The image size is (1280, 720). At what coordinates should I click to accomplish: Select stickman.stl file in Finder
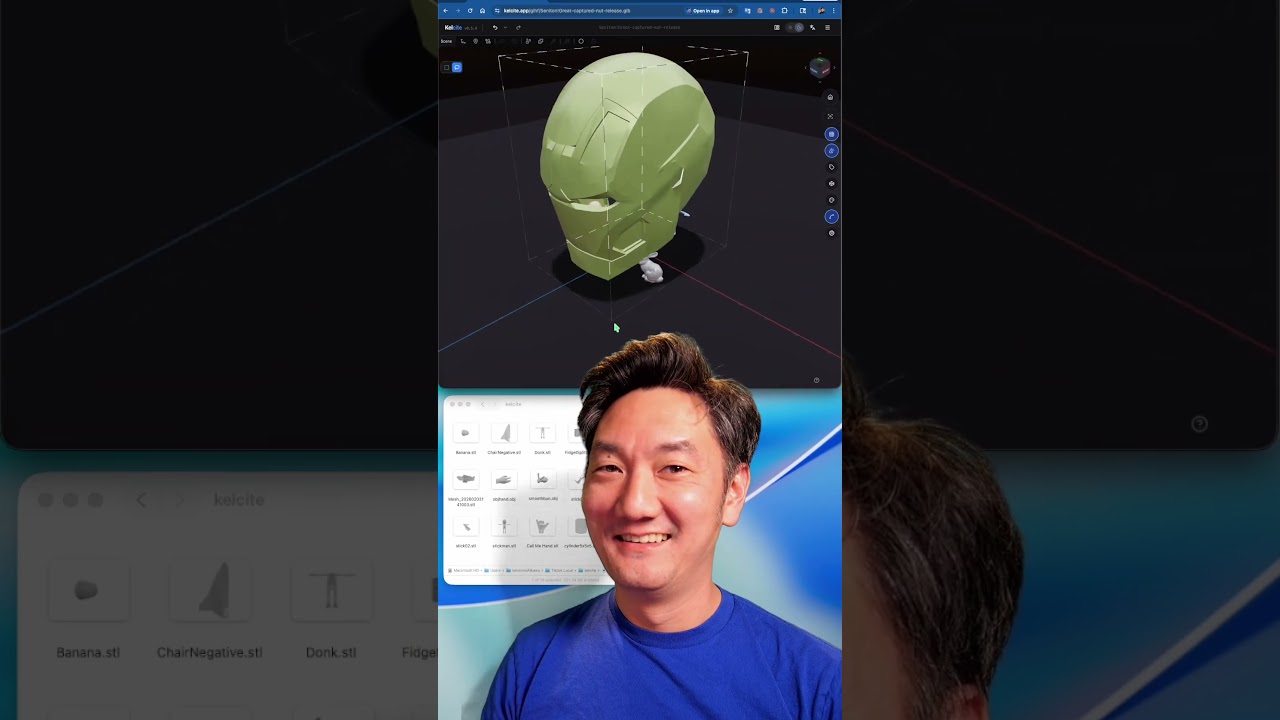504,532
